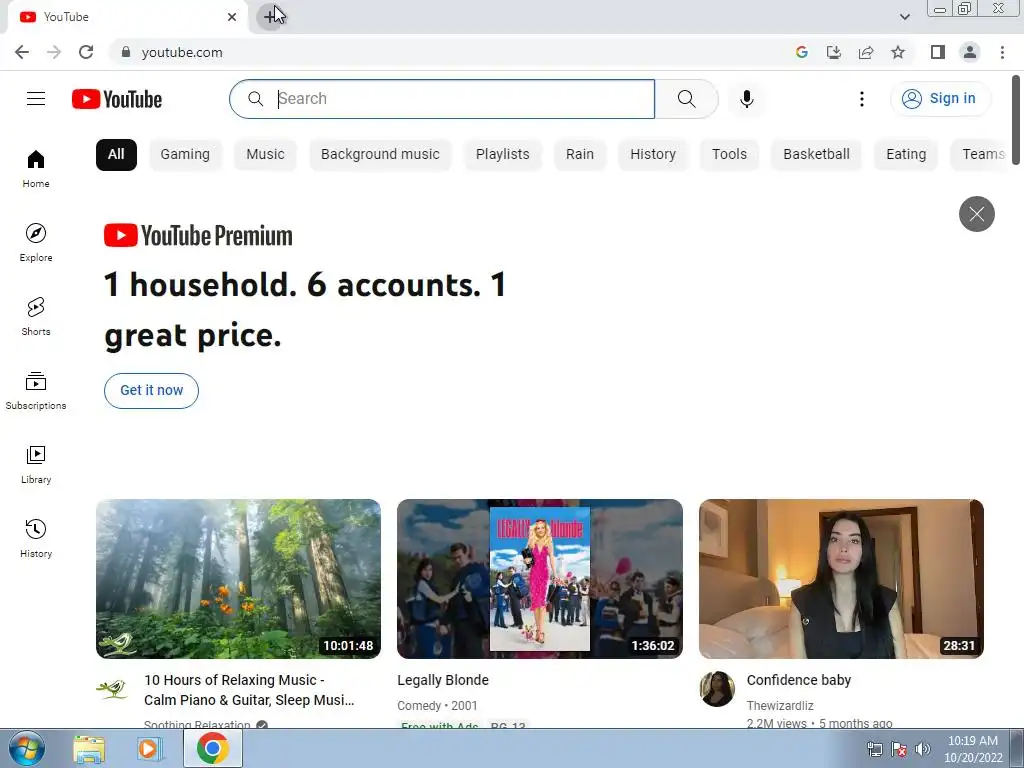Select the Basketball filter chip

pos(816,155)
